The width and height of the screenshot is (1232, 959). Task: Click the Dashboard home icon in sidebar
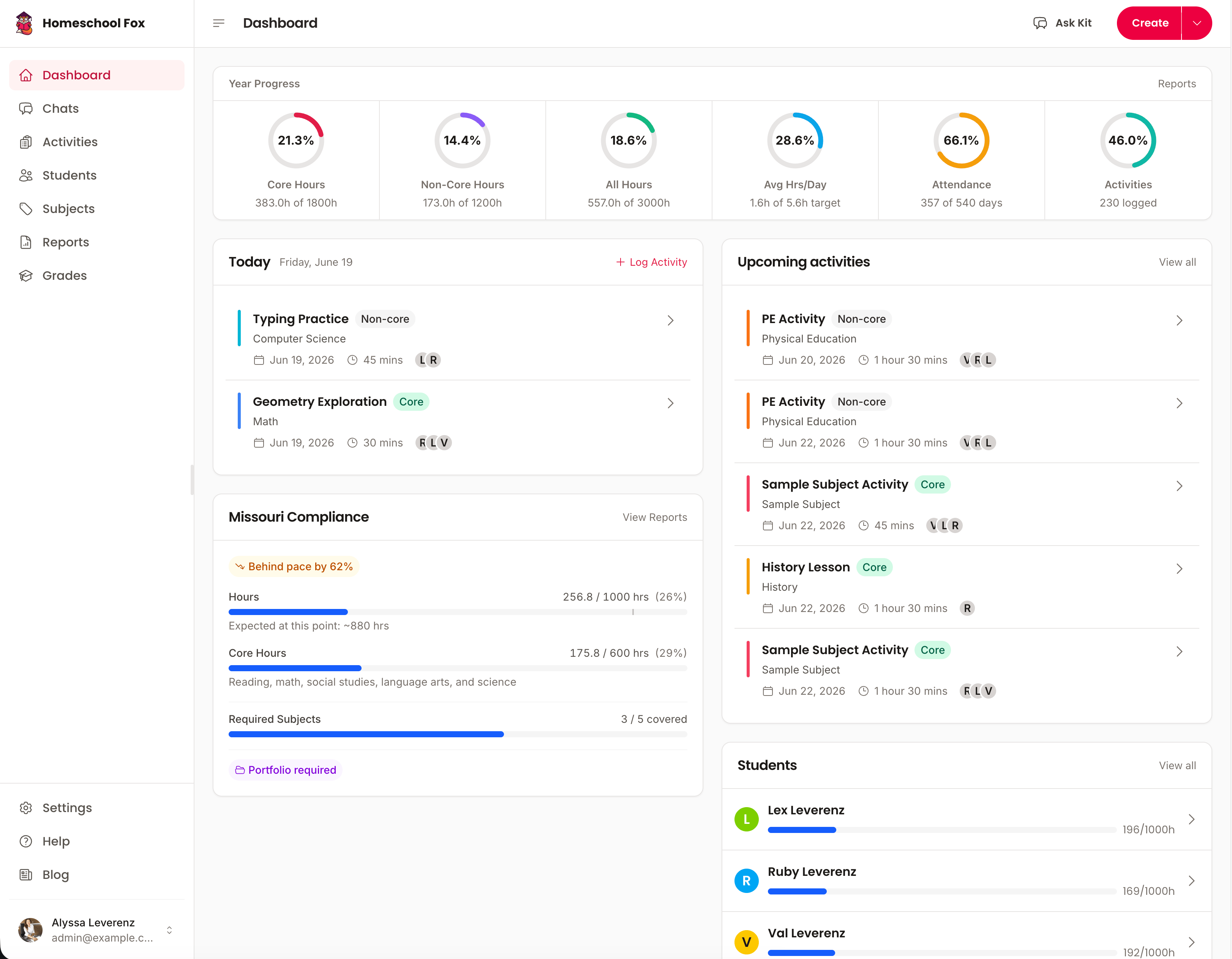click(x=26, y=75)
